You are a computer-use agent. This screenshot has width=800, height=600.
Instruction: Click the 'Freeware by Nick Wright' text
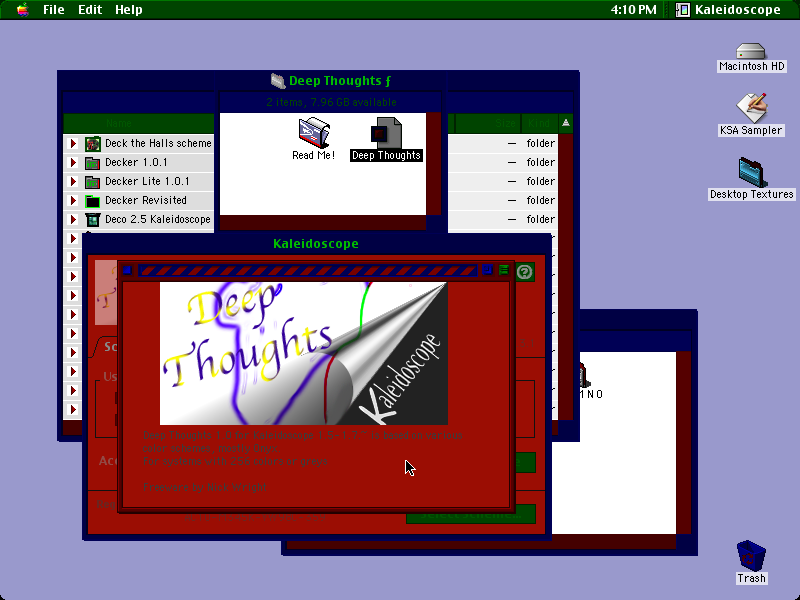coord(205,487)
